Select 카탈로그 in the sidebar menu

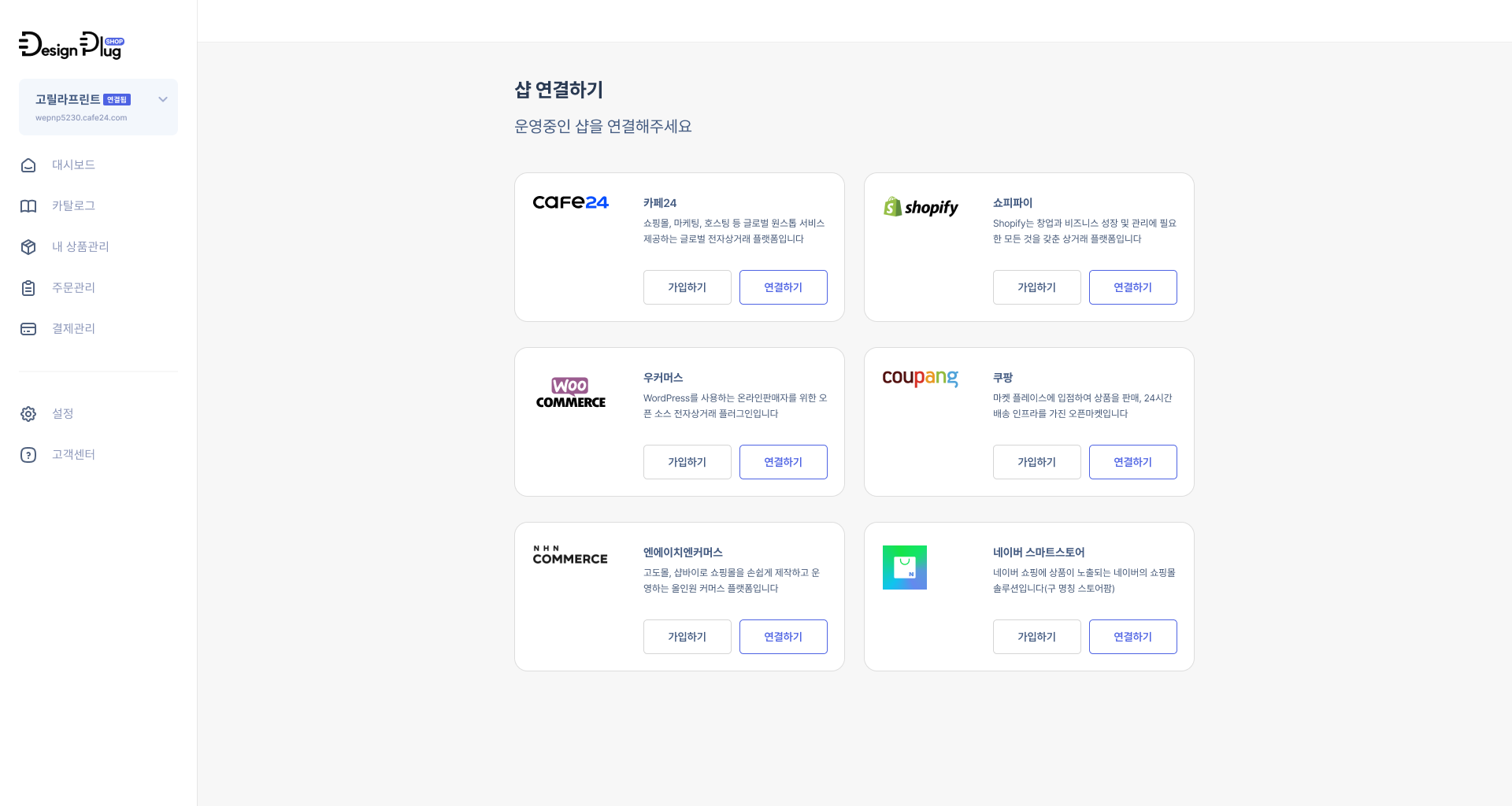[73, 206]
